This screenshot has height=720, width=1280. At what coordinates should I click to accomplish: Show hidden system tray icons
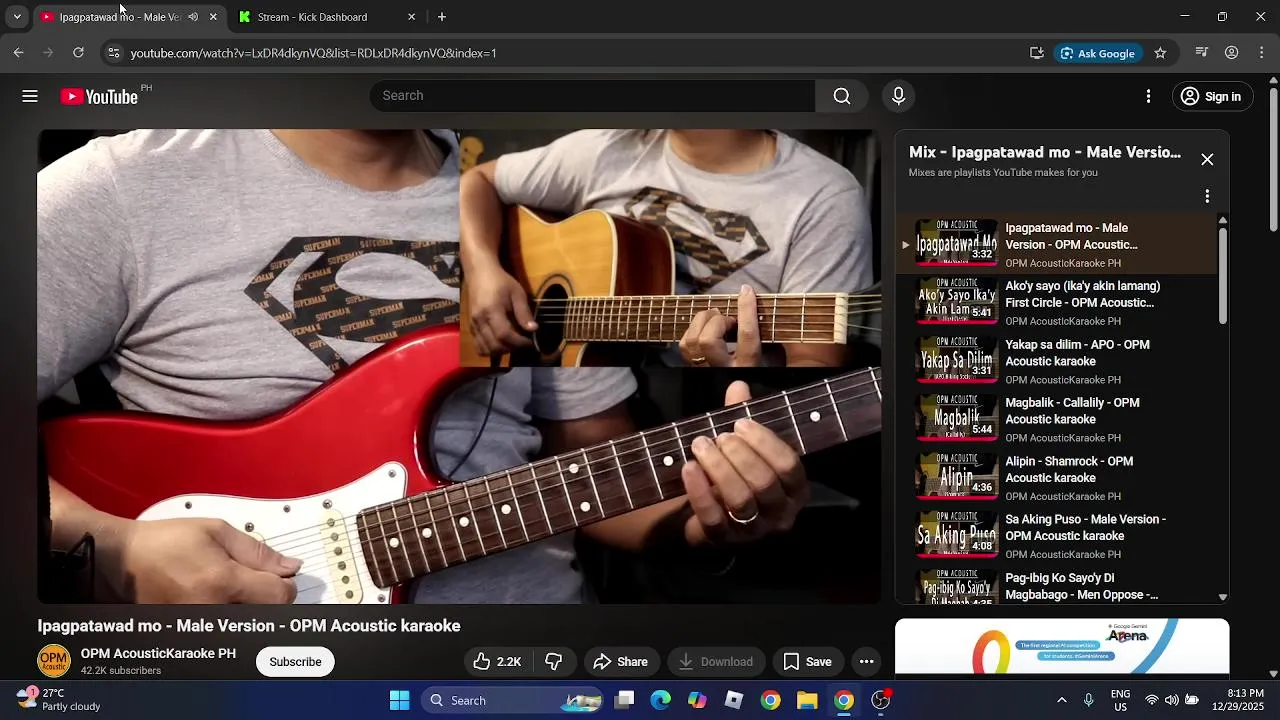(1062, 700)
